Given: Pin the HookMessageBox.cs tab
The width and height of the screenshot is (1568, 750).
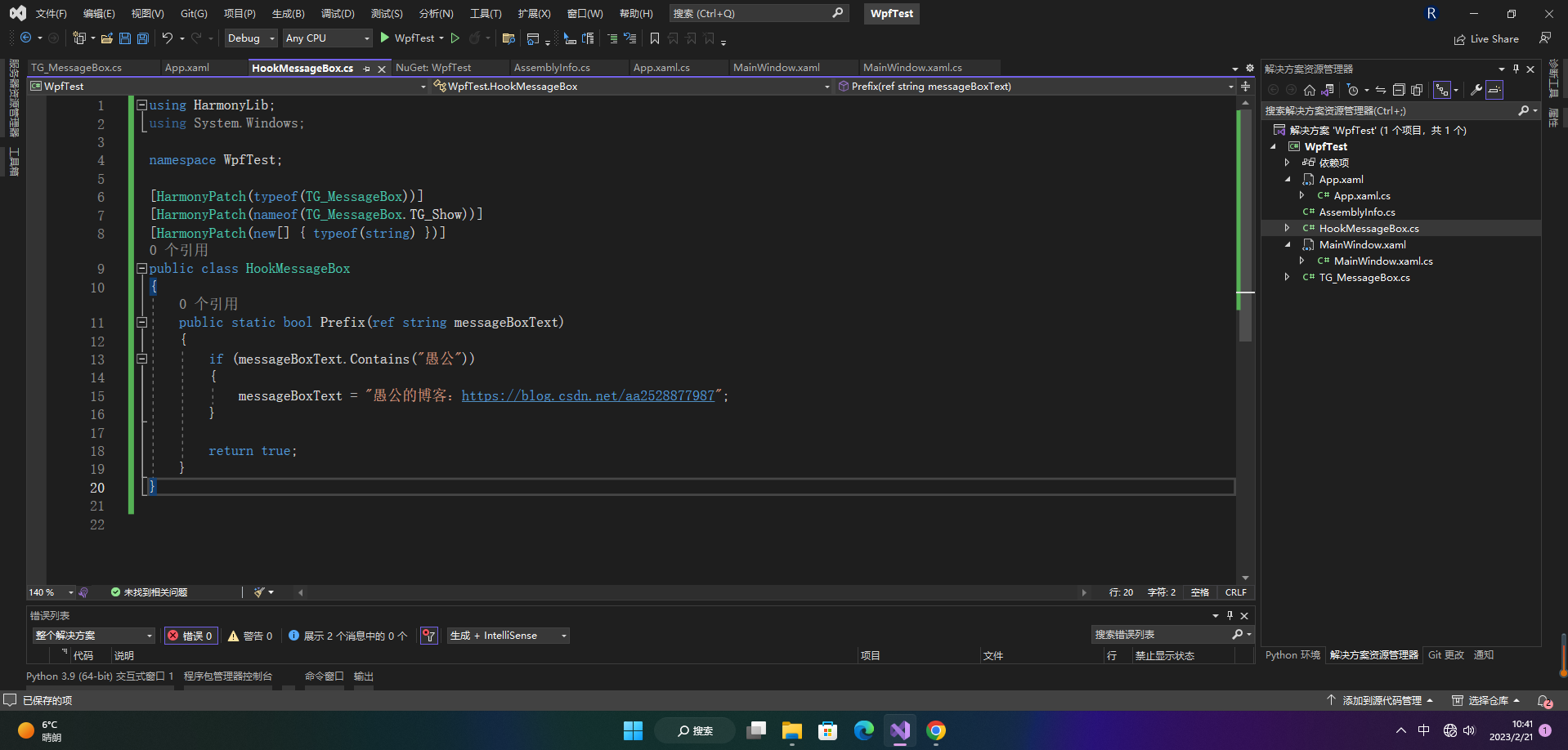Looking at the screenshot, I should coord(367,69).
